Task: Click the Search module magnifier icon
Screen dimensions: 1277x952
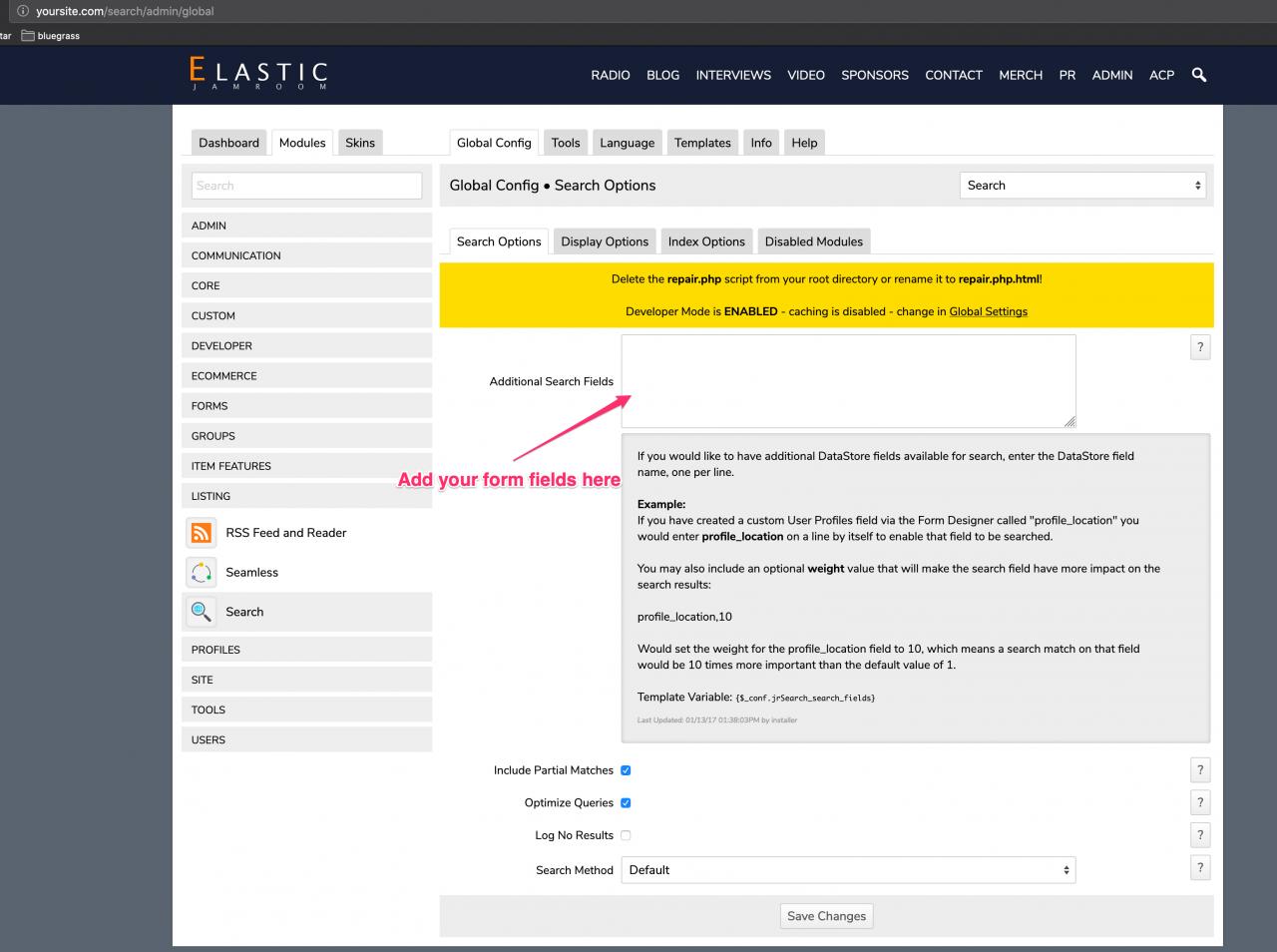Action: (x=202, y=612)
